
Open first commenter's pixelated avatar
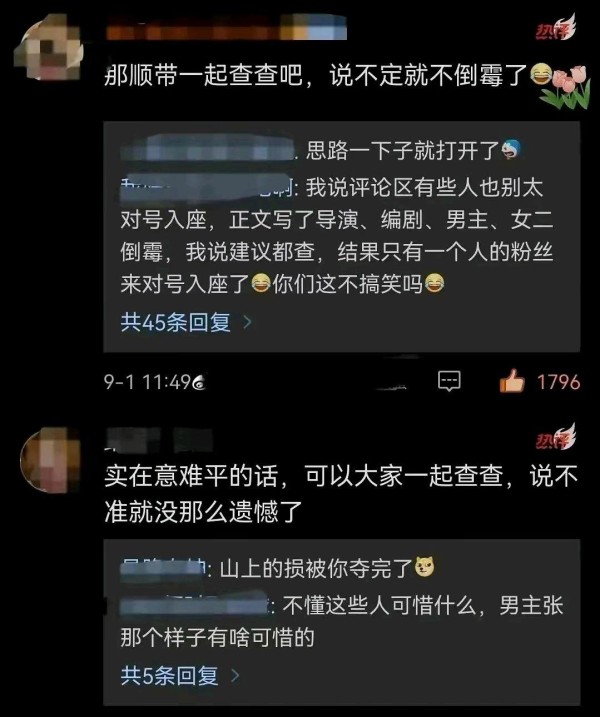[48, 48]
